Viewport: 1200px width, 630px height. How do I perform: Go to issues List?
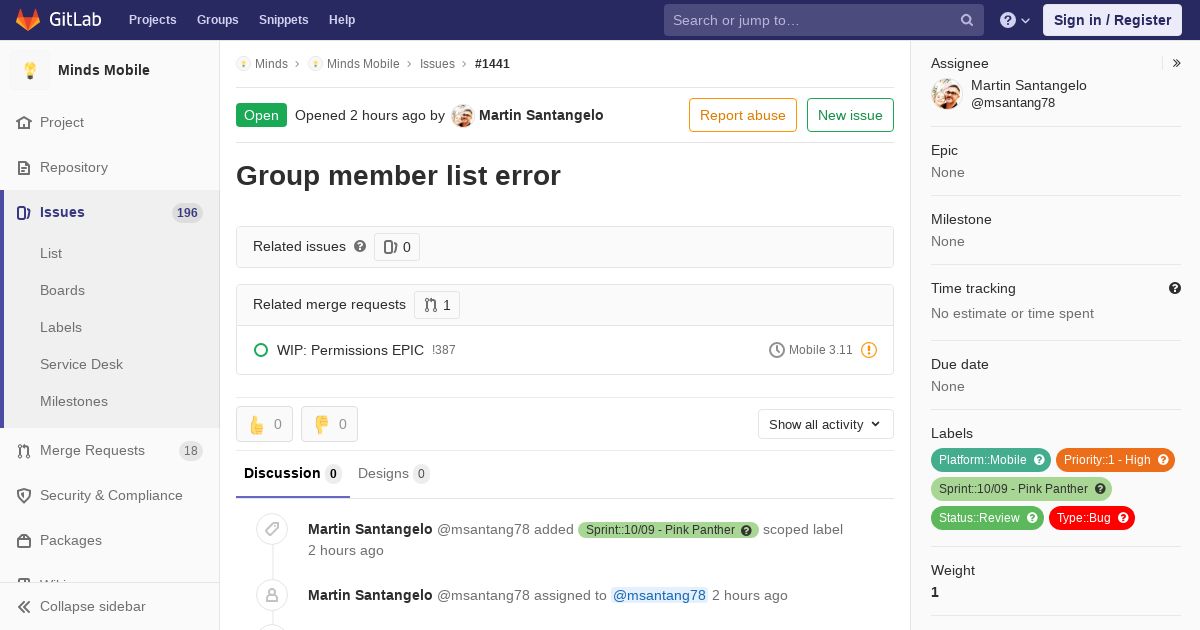point(51,253)
